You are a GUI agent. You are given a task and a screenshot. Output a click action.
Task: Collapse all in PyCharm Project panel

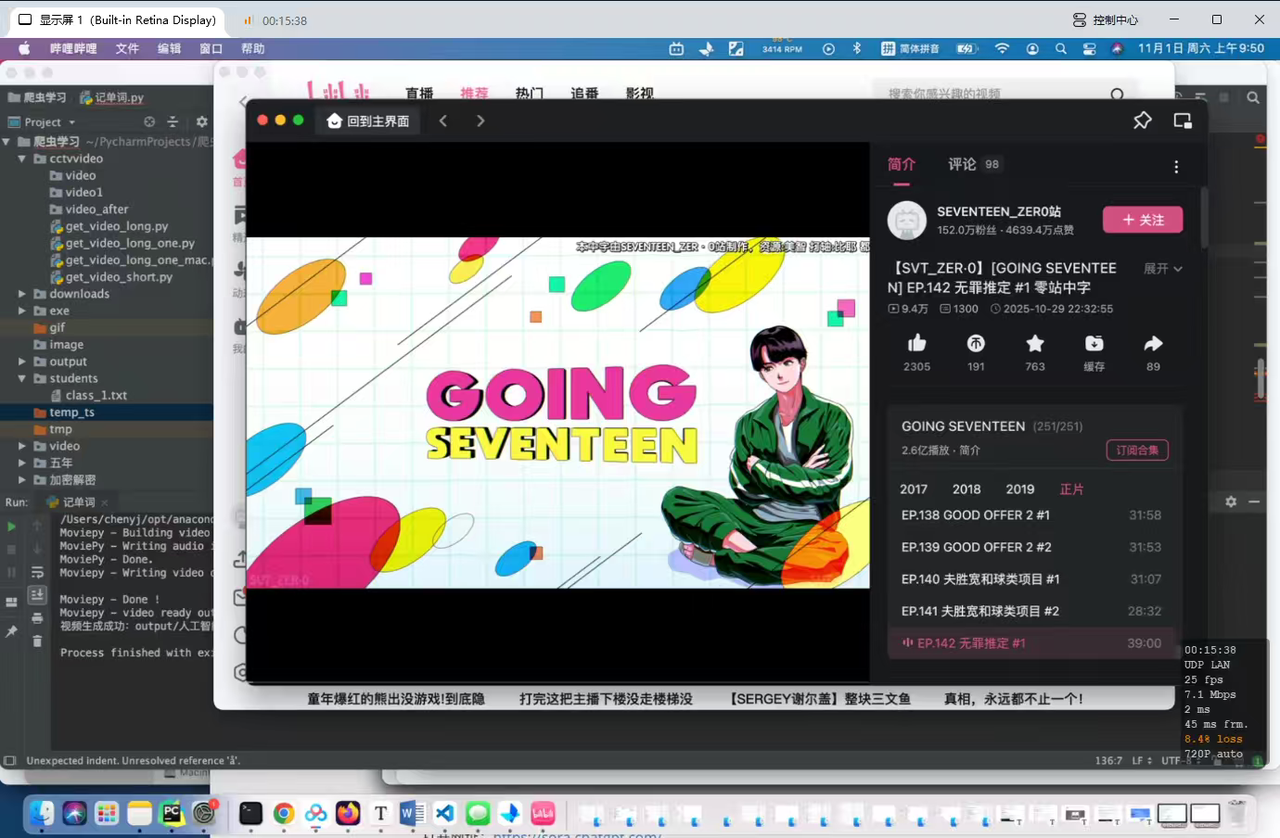(x=172, y=122)
